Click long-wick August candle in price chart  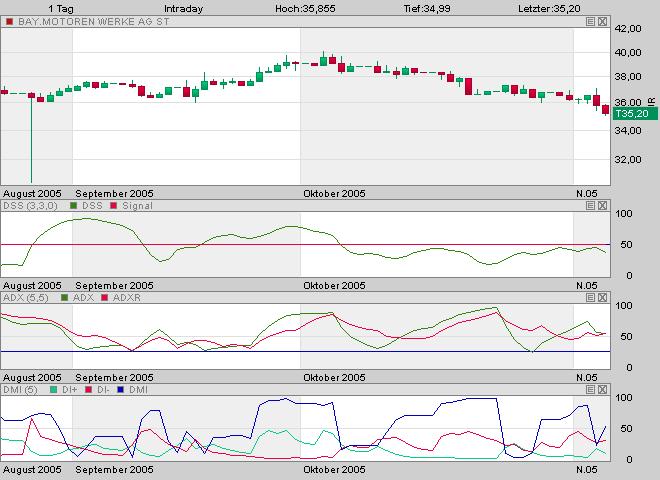(x=31, y=137)
